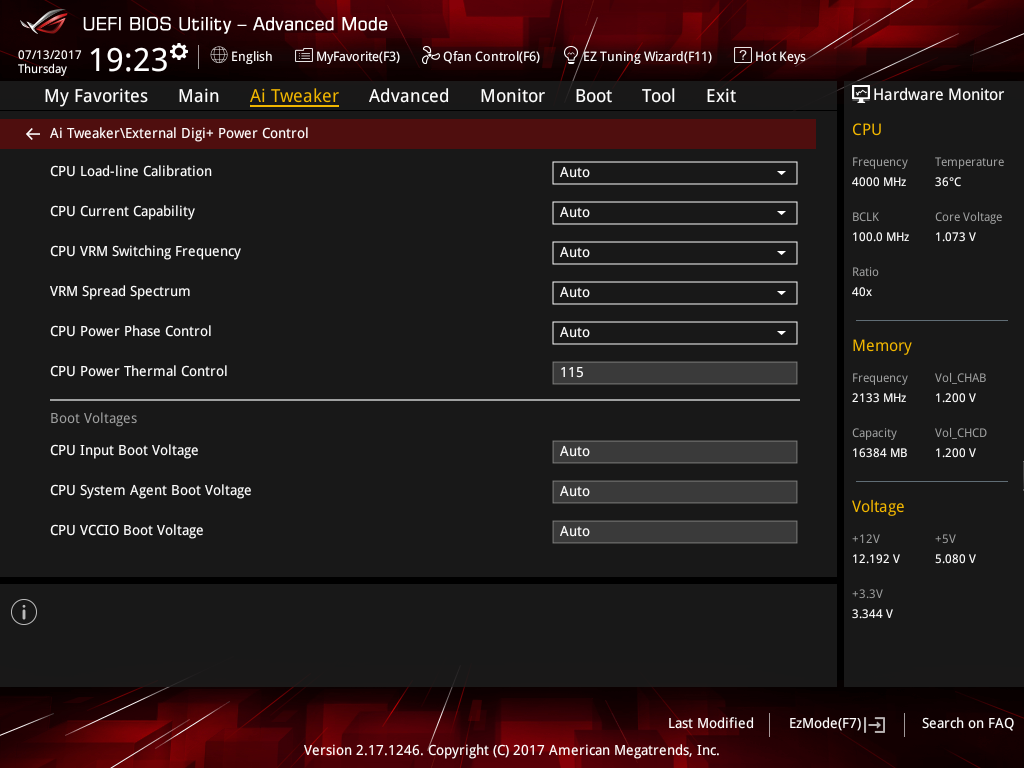Click the 100.0 MHz BCLK value
Viewport: 1024px width, 768px height.
[880, 237]
